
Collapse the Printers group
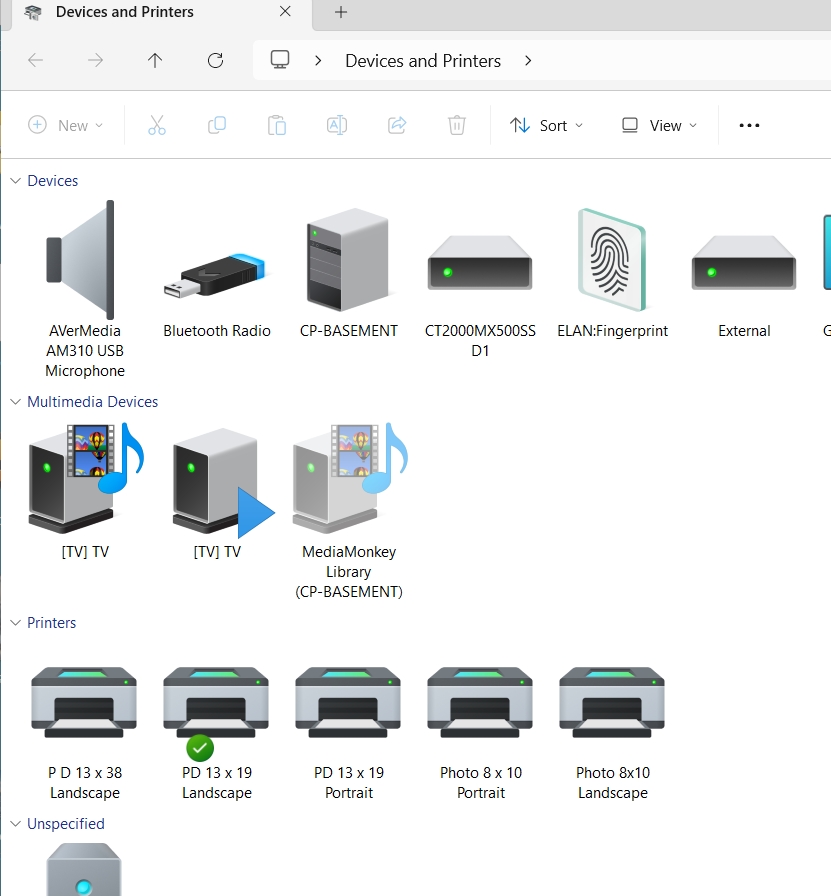coord(15,623)
